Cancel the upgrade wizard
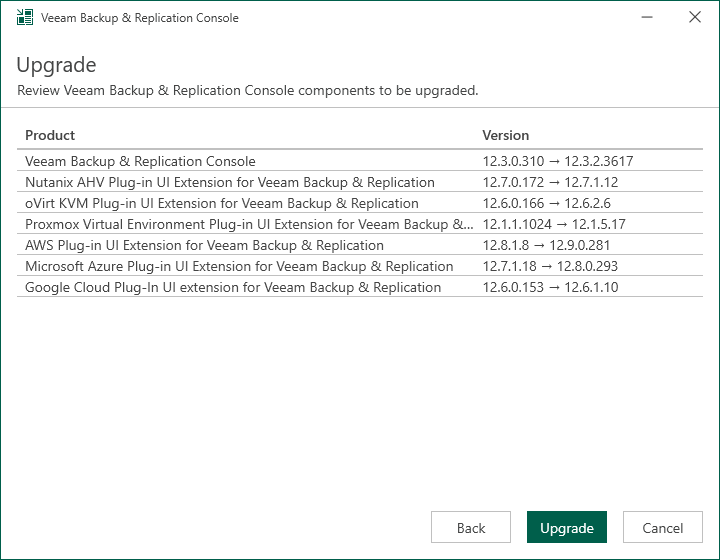720x560 pixels. click(663, 528)
